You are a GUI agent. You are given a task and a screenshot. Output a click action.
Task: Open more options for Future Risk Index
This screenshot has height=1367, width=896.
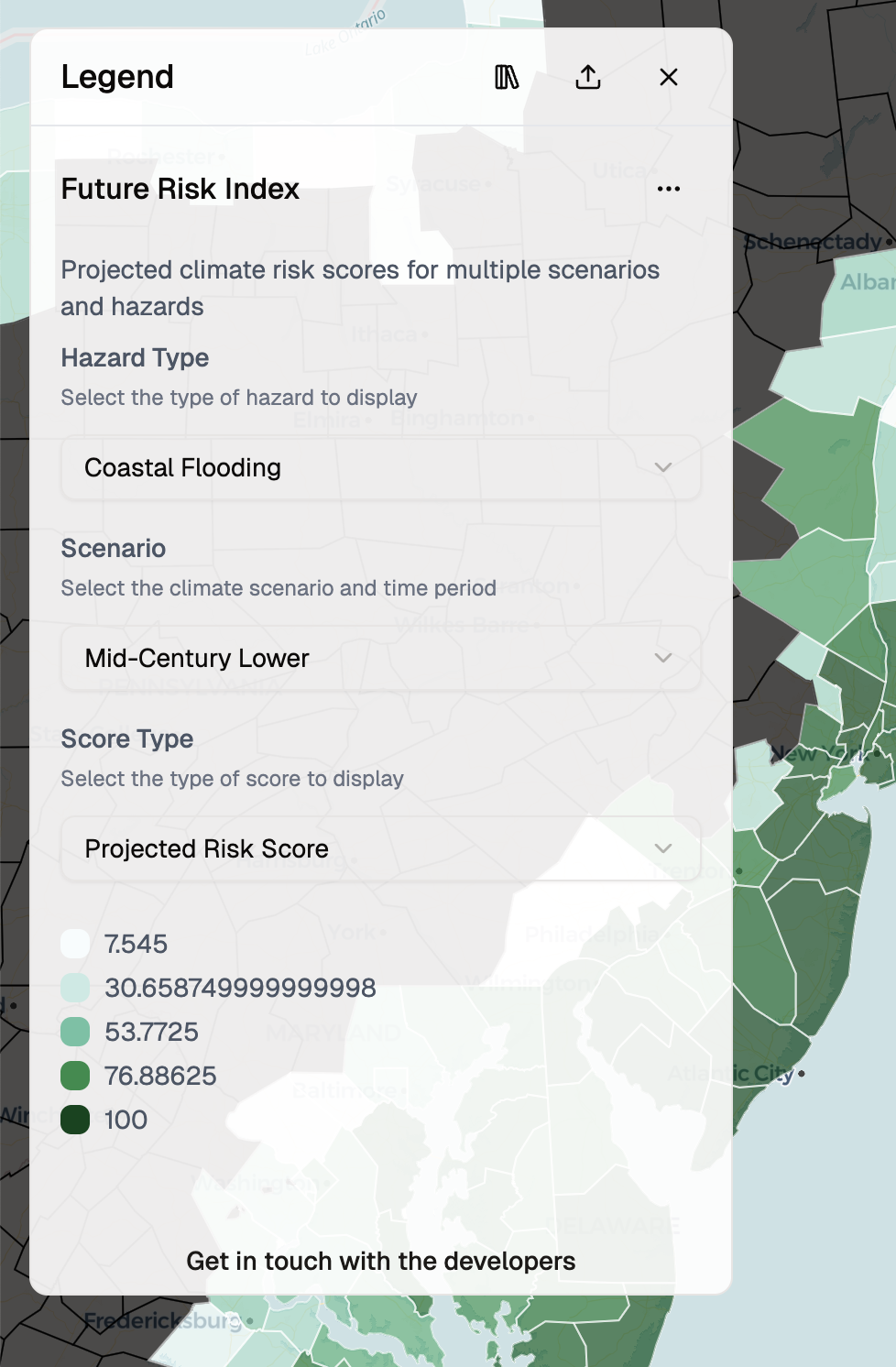(668, 188)
